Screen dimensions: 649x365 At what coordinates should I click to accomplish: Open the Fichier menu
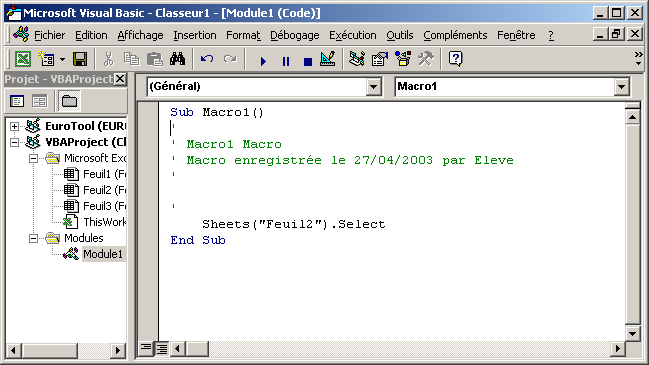pyautogui.click(x=50, y=36)
